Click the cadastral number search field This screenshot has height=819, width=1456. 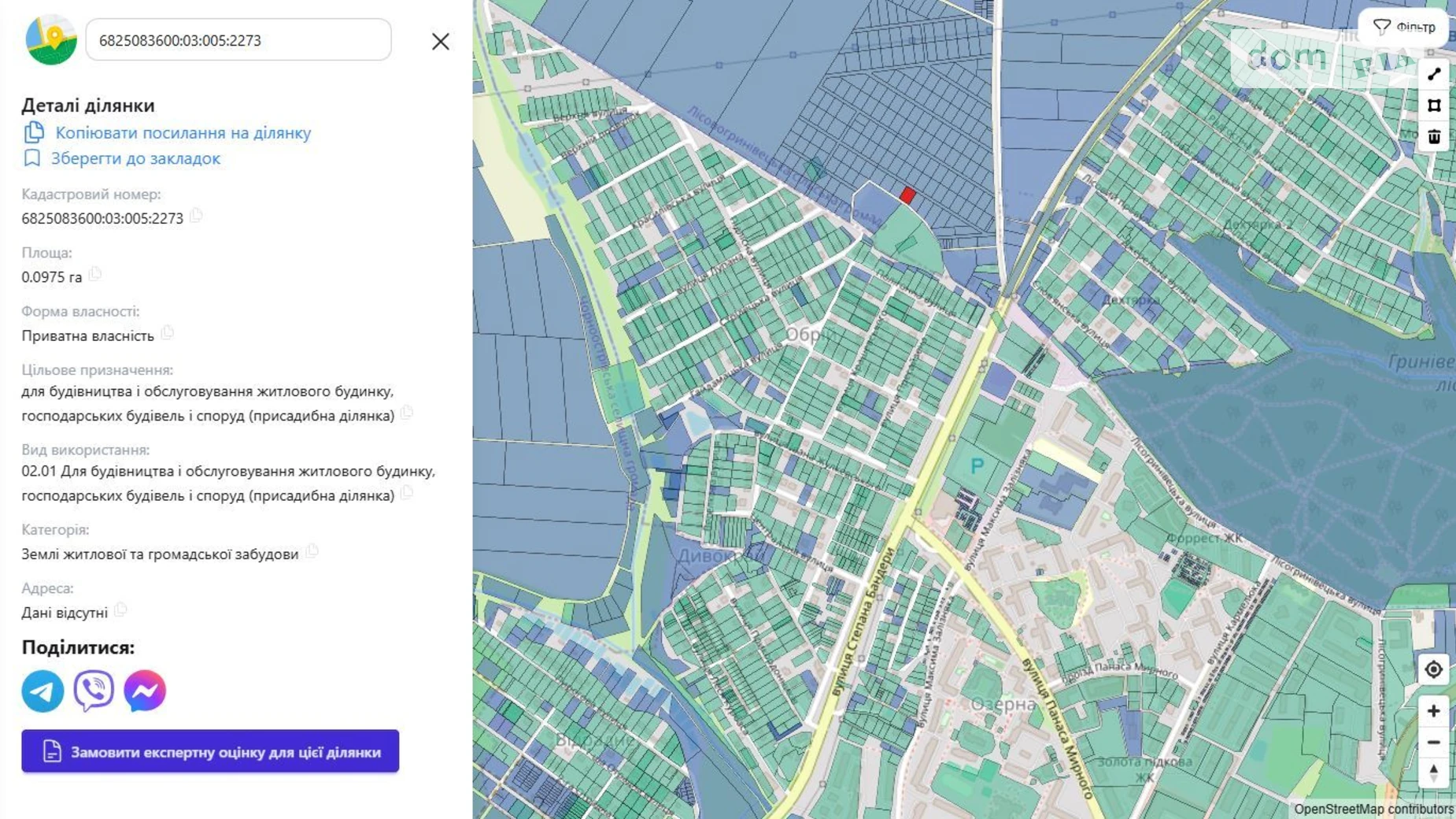[238, 40]
